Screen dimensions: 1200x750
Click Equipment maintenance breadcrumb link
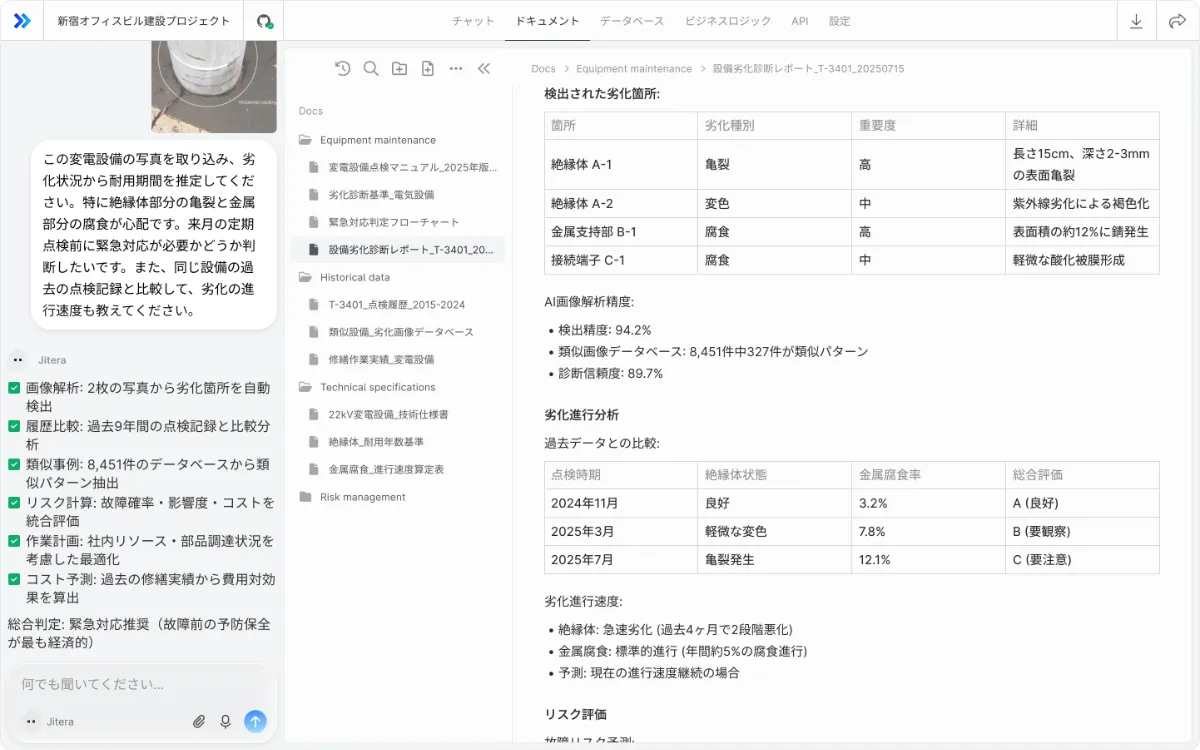(634, 69)
